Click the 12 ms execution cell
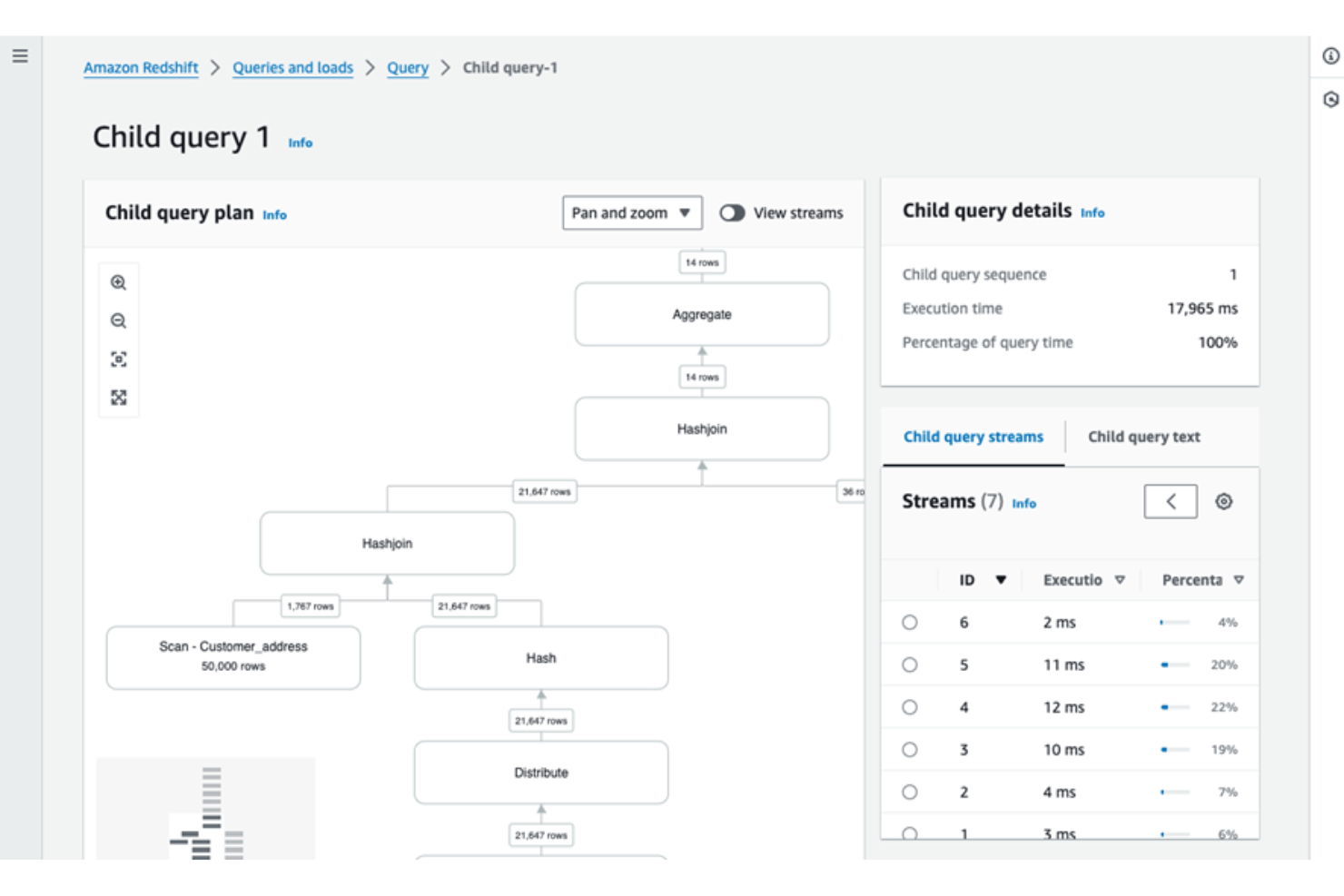Viewport: 1344px width, 896px height. 1064,707
